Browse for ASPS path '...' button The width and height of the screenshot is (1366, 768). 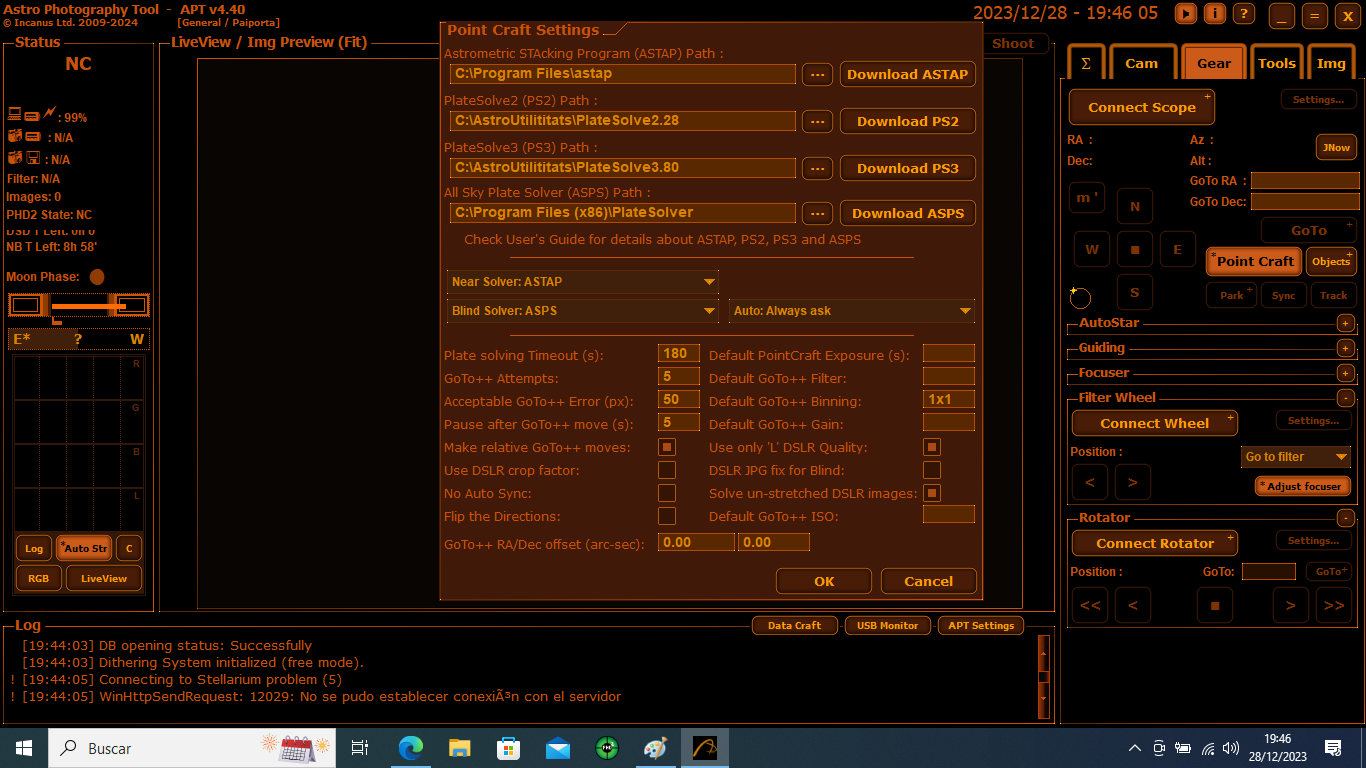click(x=817, y=213)
